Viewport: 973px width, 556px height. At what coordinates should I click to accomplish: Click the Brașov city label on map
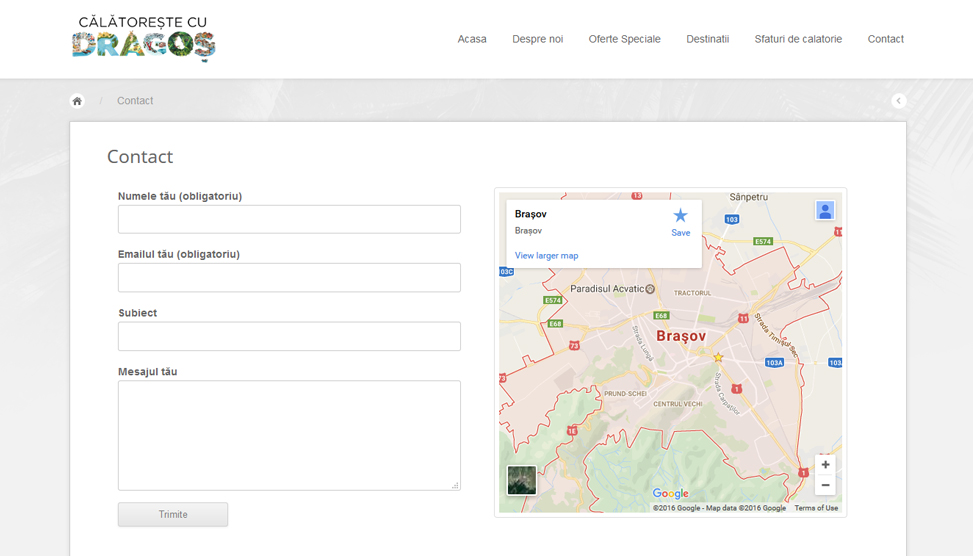pos(681,336)
